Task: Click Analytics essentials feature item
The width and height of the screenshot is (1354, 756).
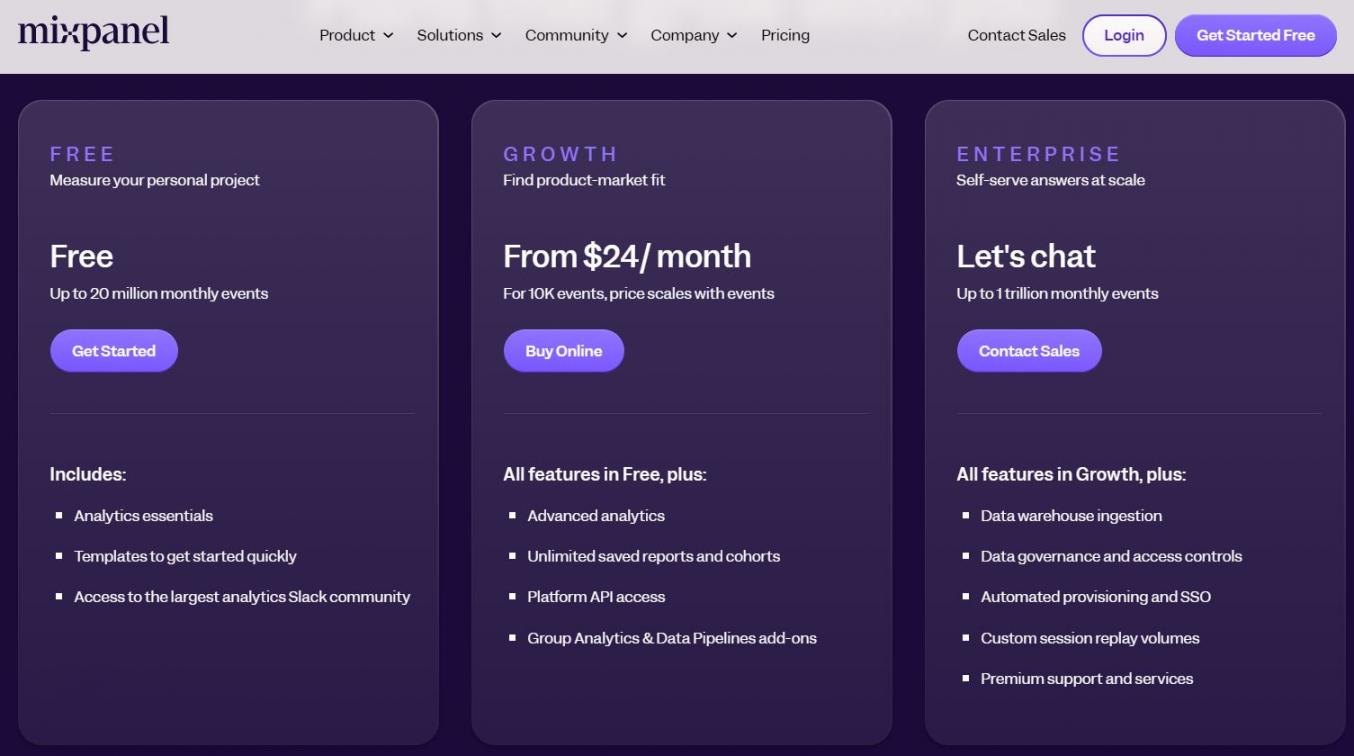Action: point(143,516)
